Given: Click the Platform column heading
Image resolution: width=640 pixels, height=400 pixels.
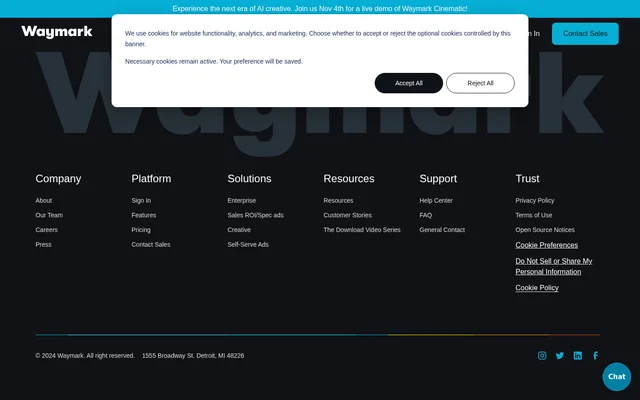Looking at the screenshot, I should 151,179.
